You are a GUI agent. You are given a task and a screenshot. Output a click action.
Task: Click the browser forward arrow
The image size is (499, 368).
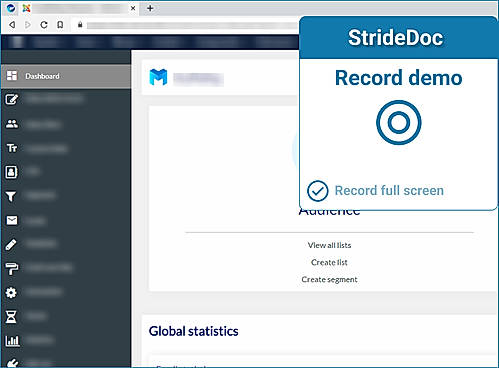pyautogui.click(x=28, y=24)
